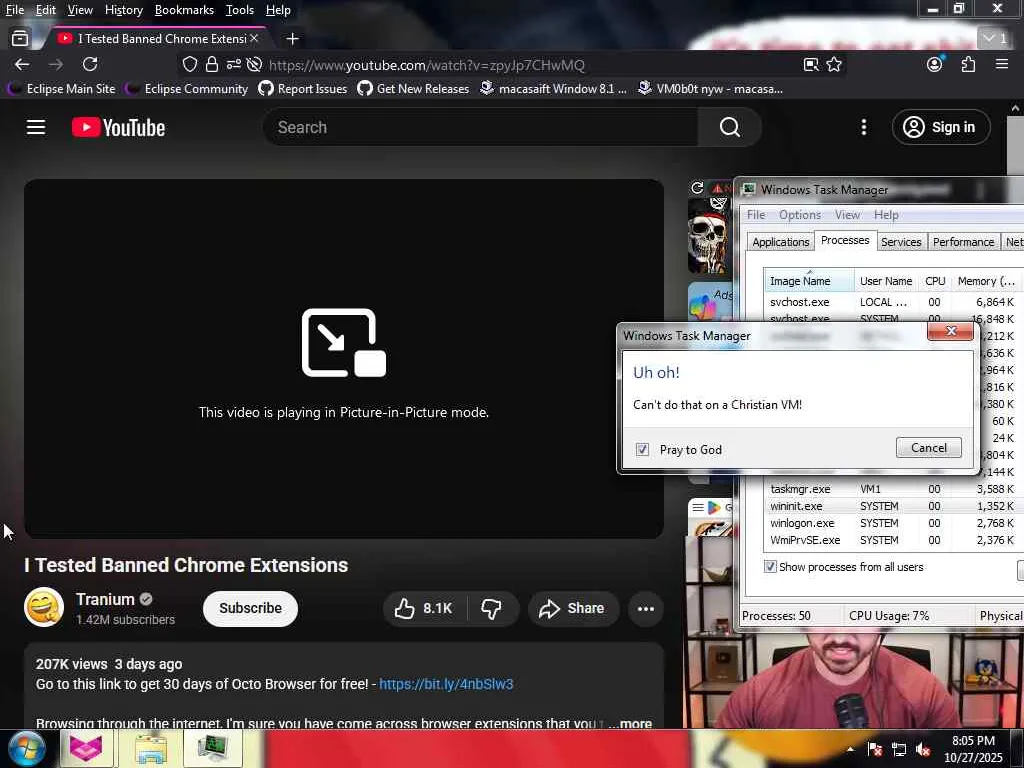Go to the YouTube home logo
Screen dimensions: 1024x768
tap(118, 127)
